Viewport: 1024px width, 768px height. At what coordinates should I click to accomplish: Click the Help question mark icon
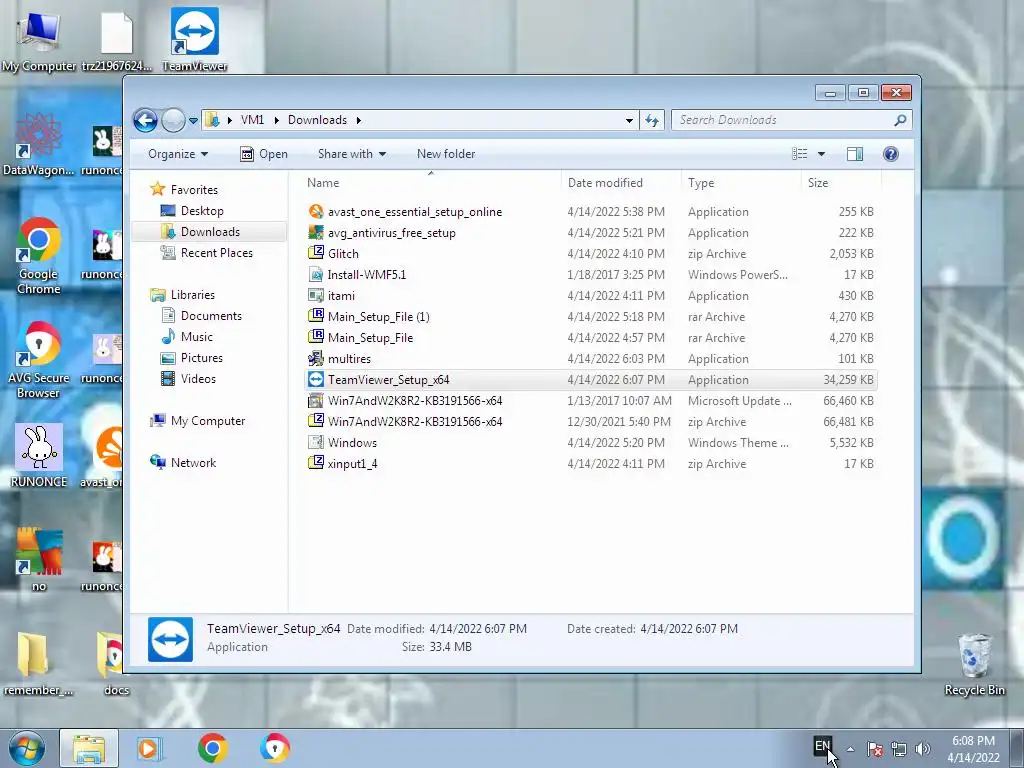891,154
